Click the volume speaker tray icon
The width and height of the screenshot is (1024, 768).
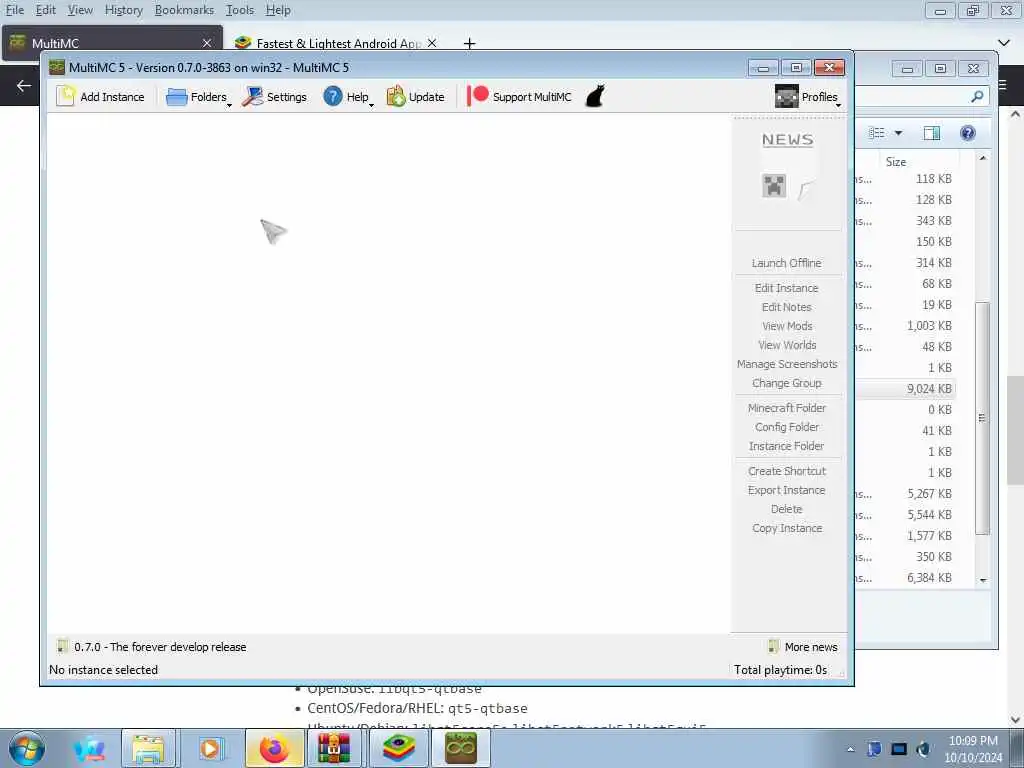coord(923,749)
